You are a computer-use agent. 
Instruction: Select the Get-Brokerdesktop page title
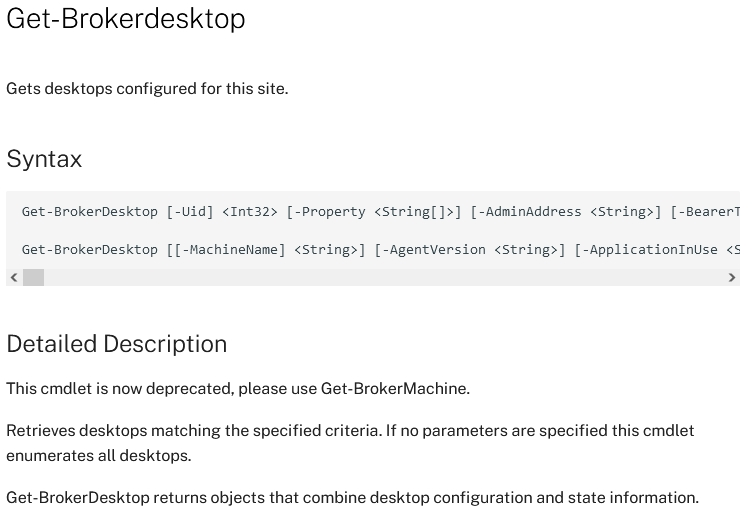126,19
